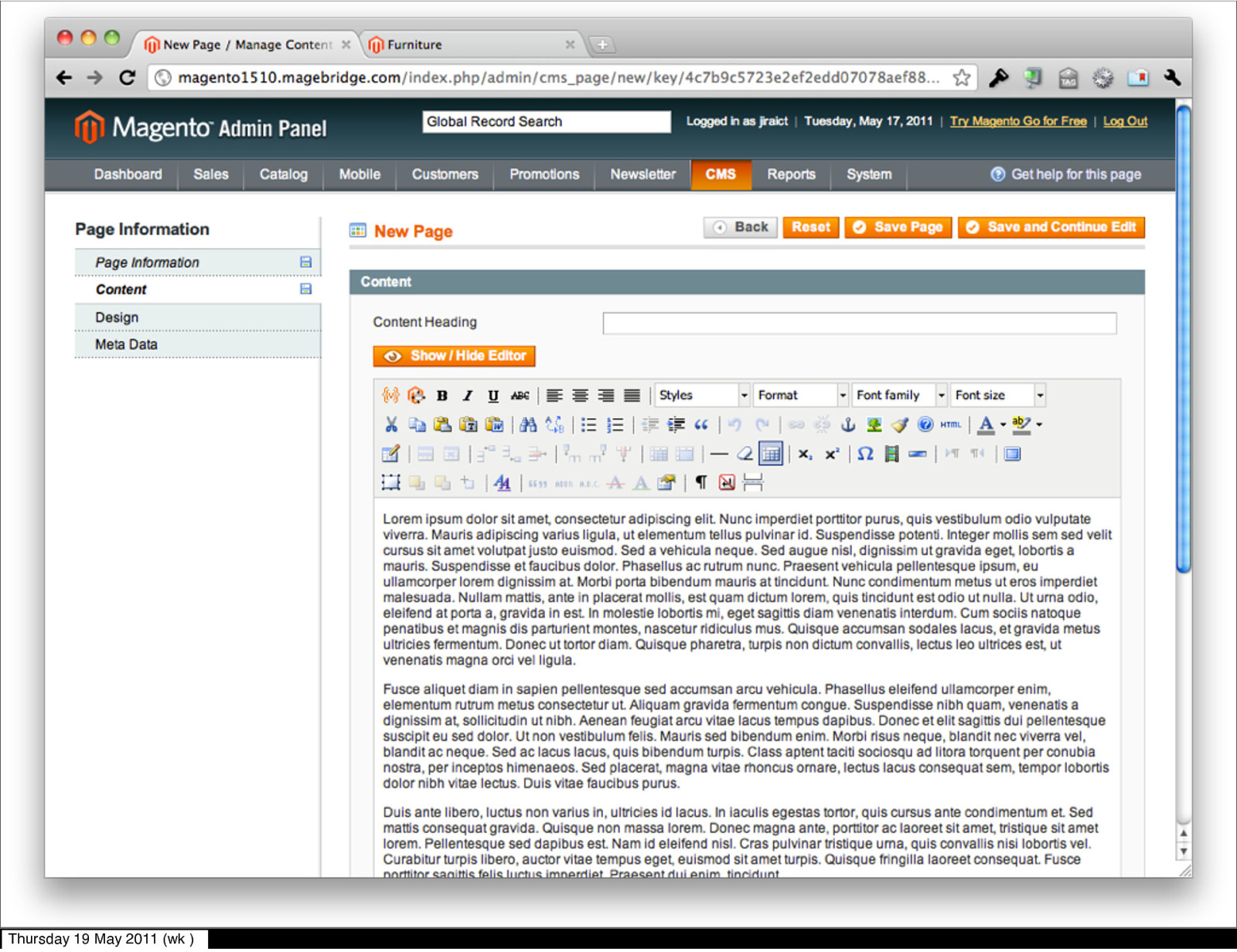
Task: Click the Show / Hide Editor button
Action: tap(455, 355)
